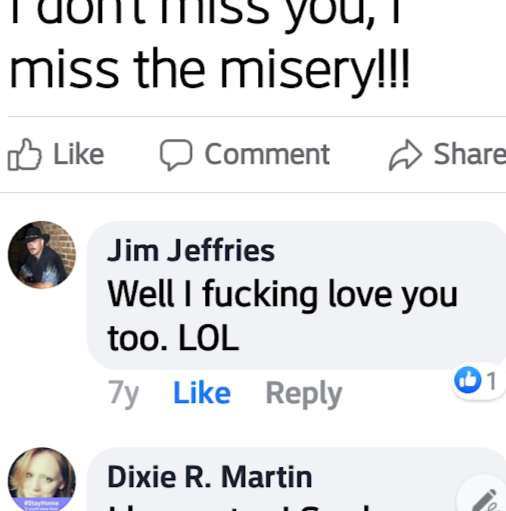Click the pencil edit icon
The image size is (506, 511).
point(487,501)
